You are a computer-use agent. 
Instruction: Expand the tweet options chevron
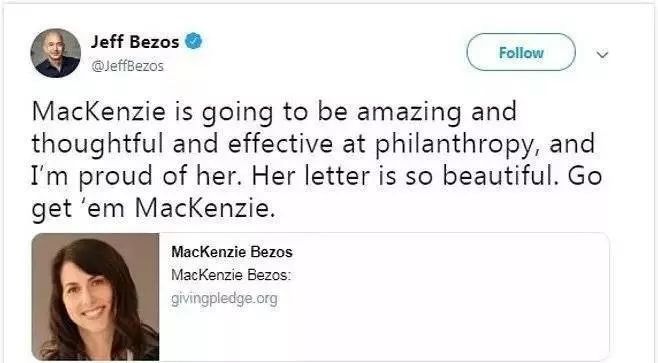point(602,55)
